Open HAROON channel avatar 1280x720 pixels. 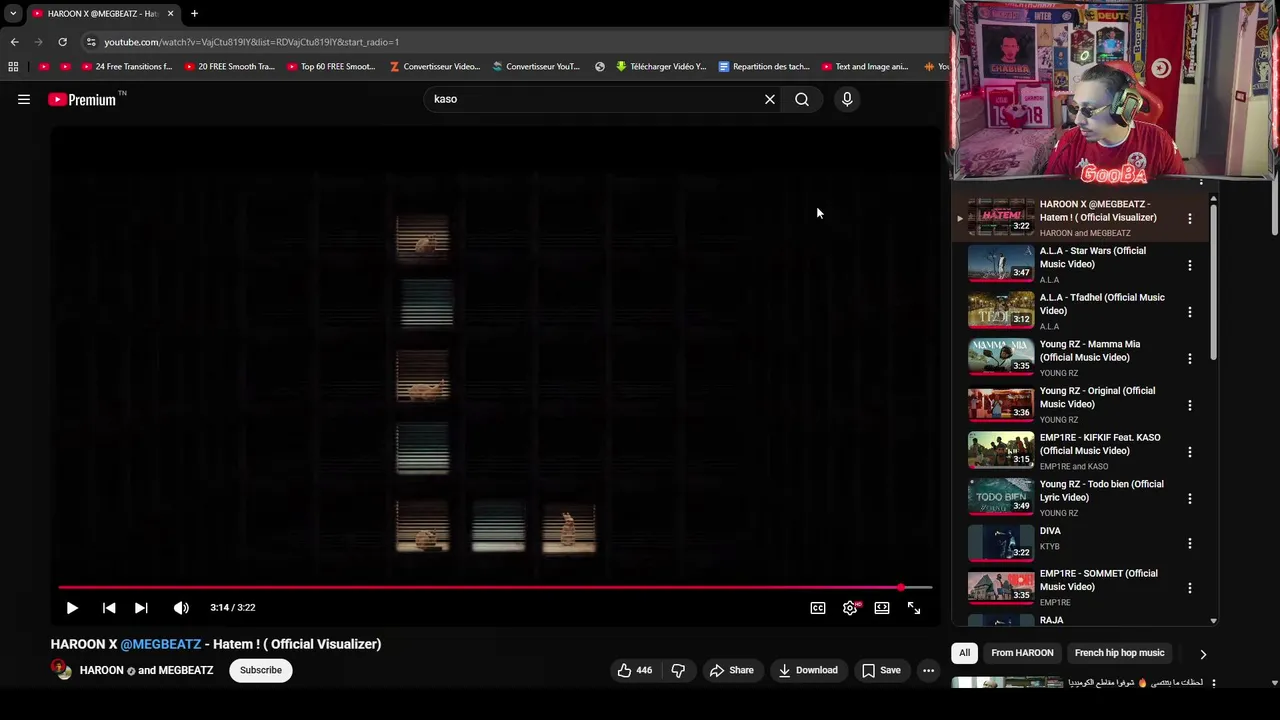click(x=62, y=670)
